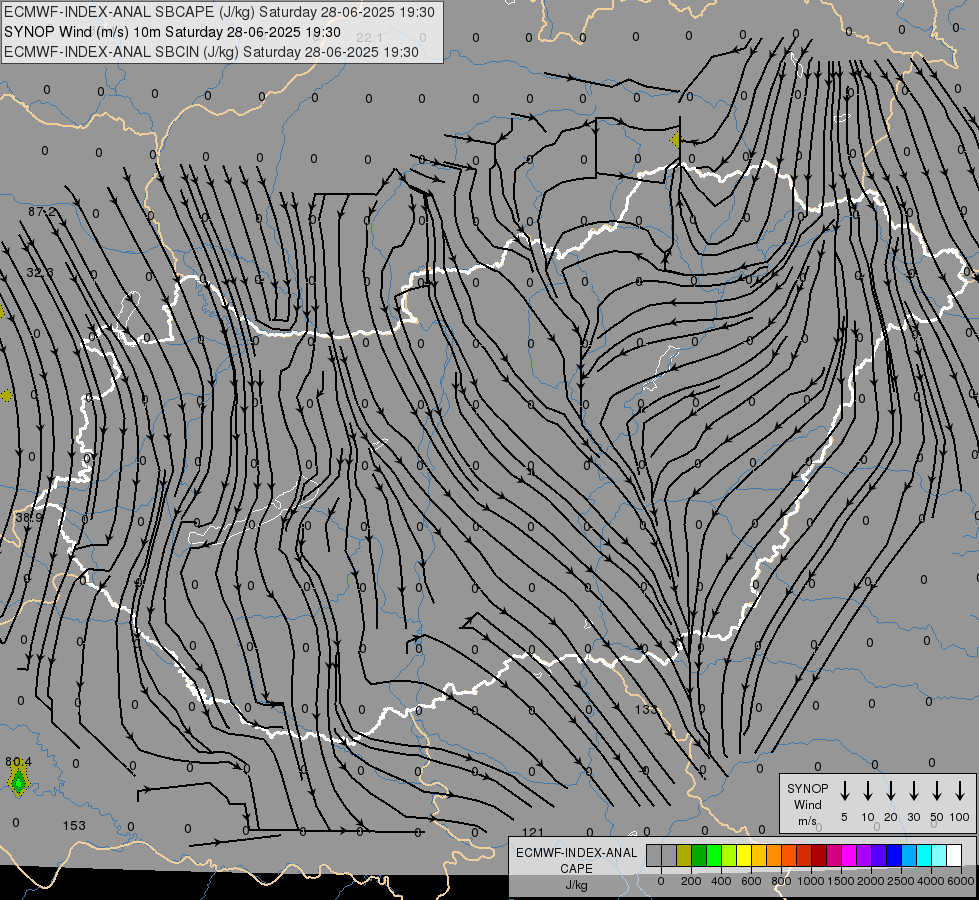Image resolution: width=979 pixels, height=900 pixels.
Task: Pick the dark green CAPE legend swatch
Action: (x=699, y=855)
